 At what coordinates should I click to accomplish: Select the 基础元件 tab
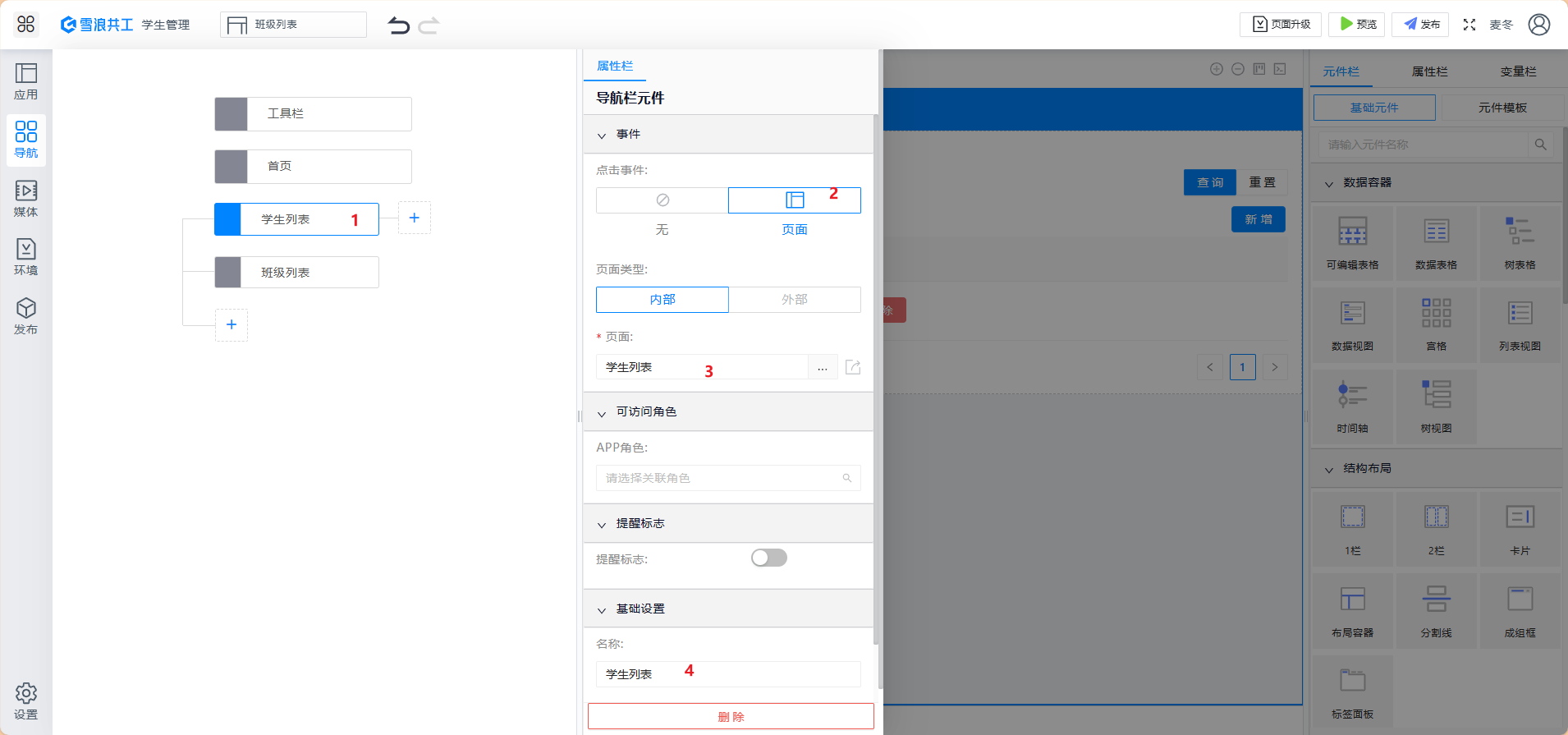1374,108
